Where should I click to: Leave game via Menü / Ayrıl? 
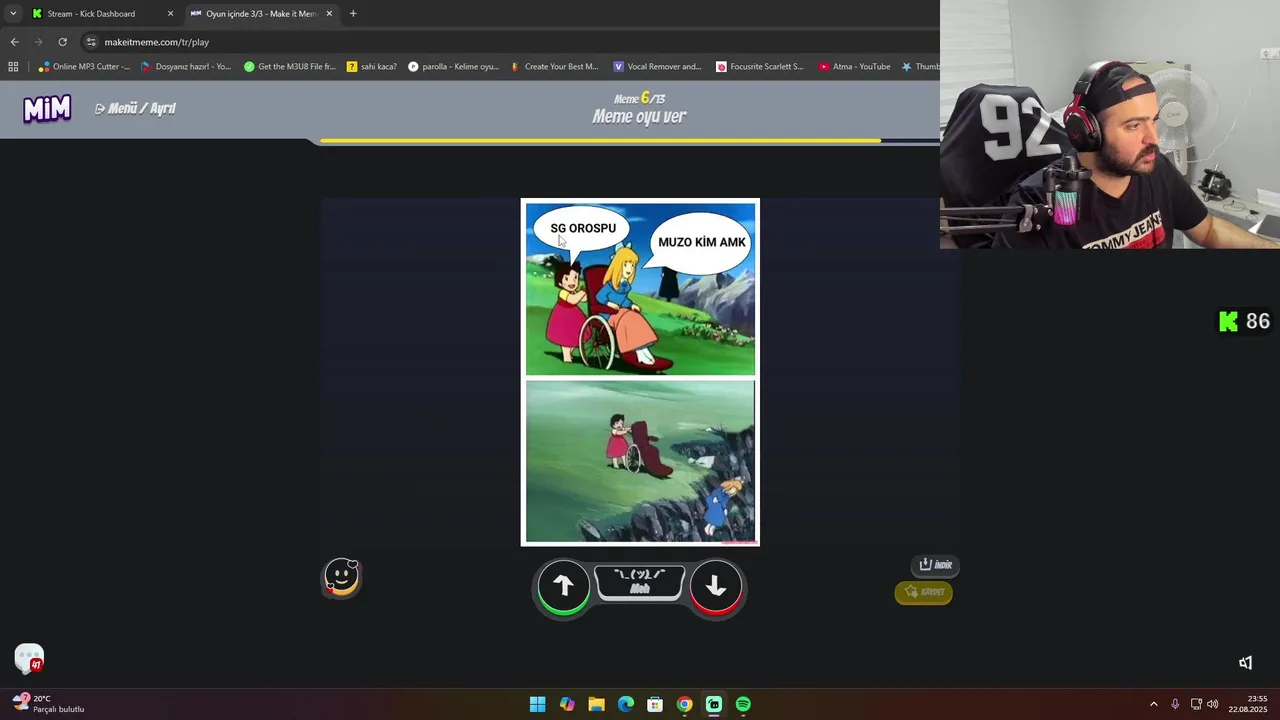point(135,108)
